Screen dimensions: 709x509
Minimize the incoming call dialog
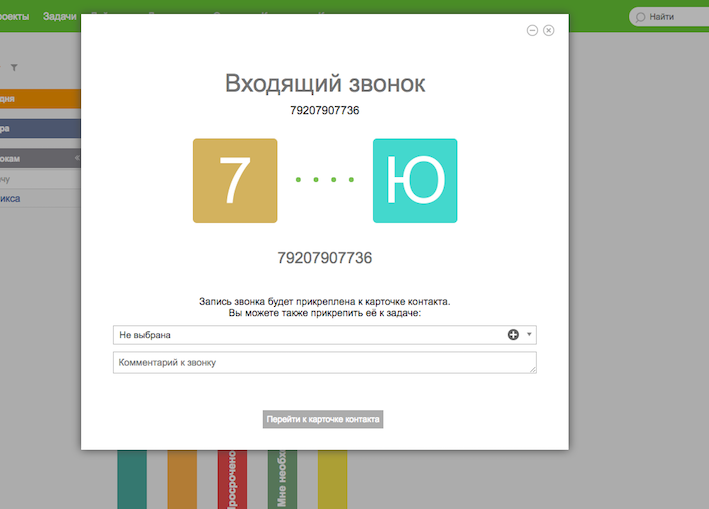coord(532,30)
